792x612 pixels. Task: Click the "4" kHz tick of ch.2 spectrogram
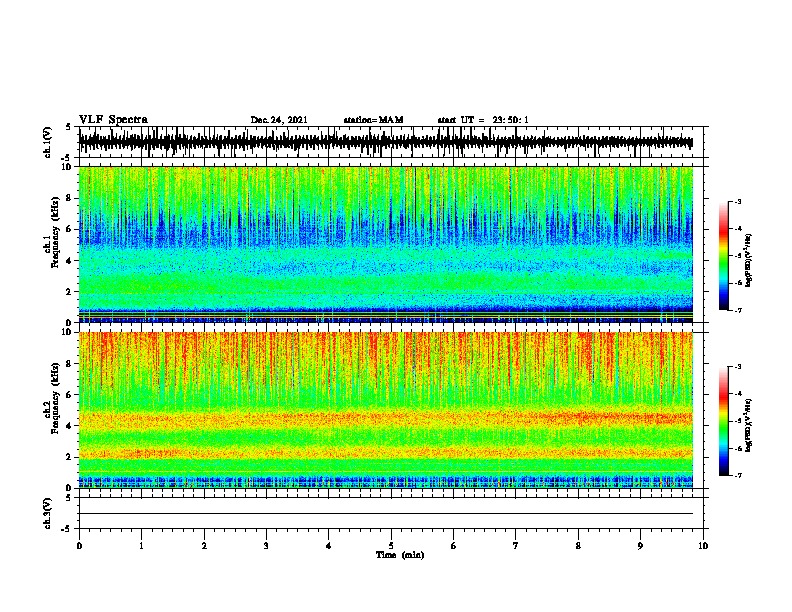pos(70,426)
